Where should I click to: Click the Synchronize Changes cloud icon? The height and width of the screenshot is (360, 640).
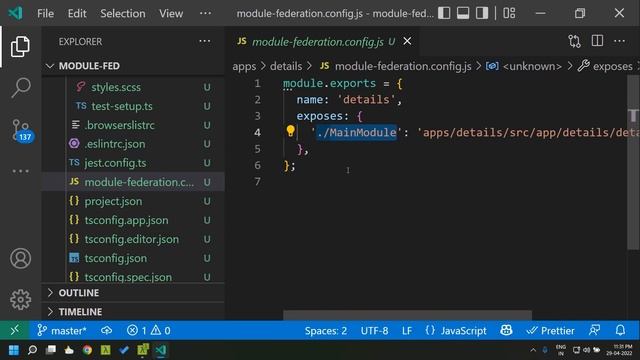pyautogui.click(x=107, y=330)
